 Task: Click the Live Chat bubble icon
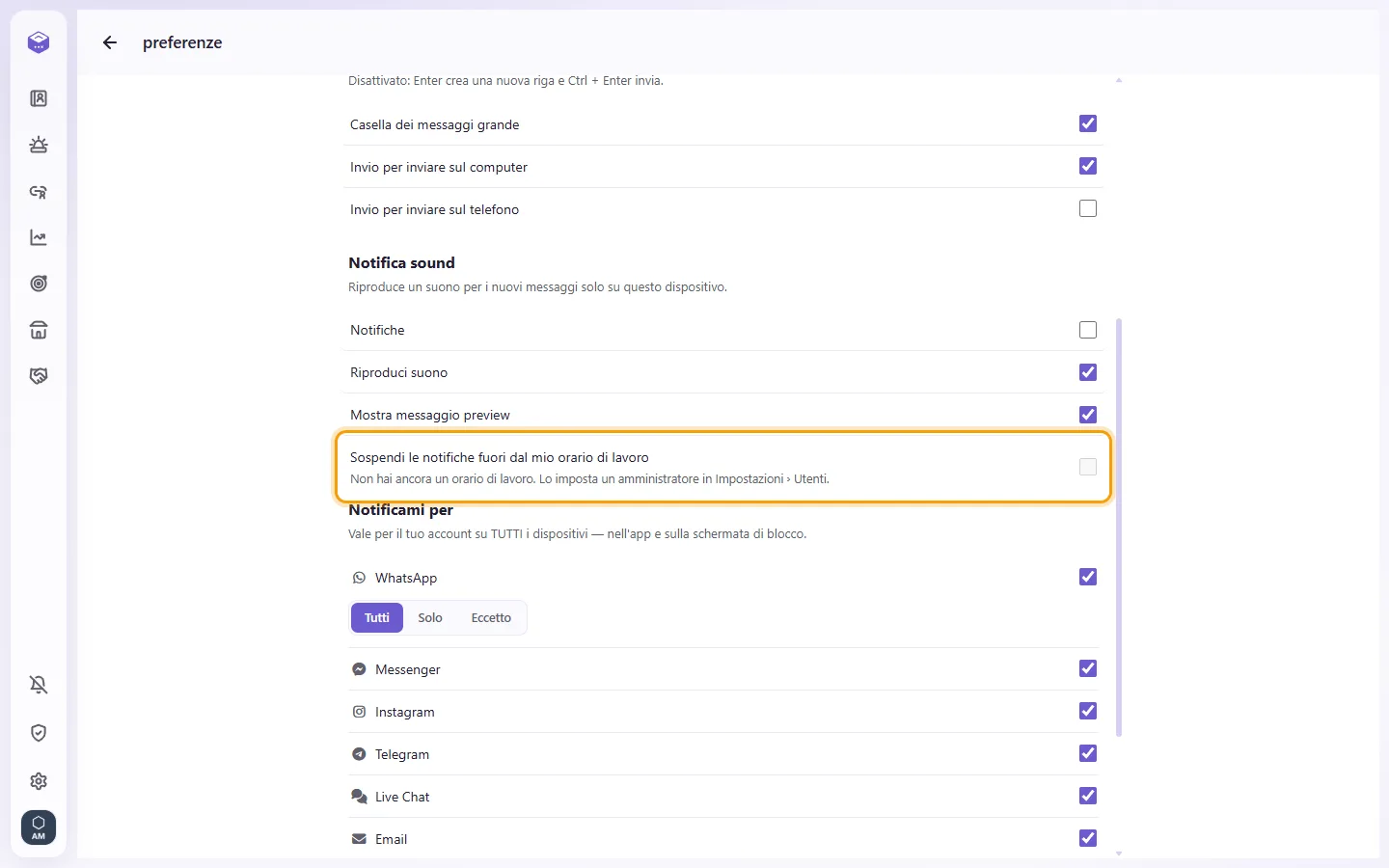359,797
